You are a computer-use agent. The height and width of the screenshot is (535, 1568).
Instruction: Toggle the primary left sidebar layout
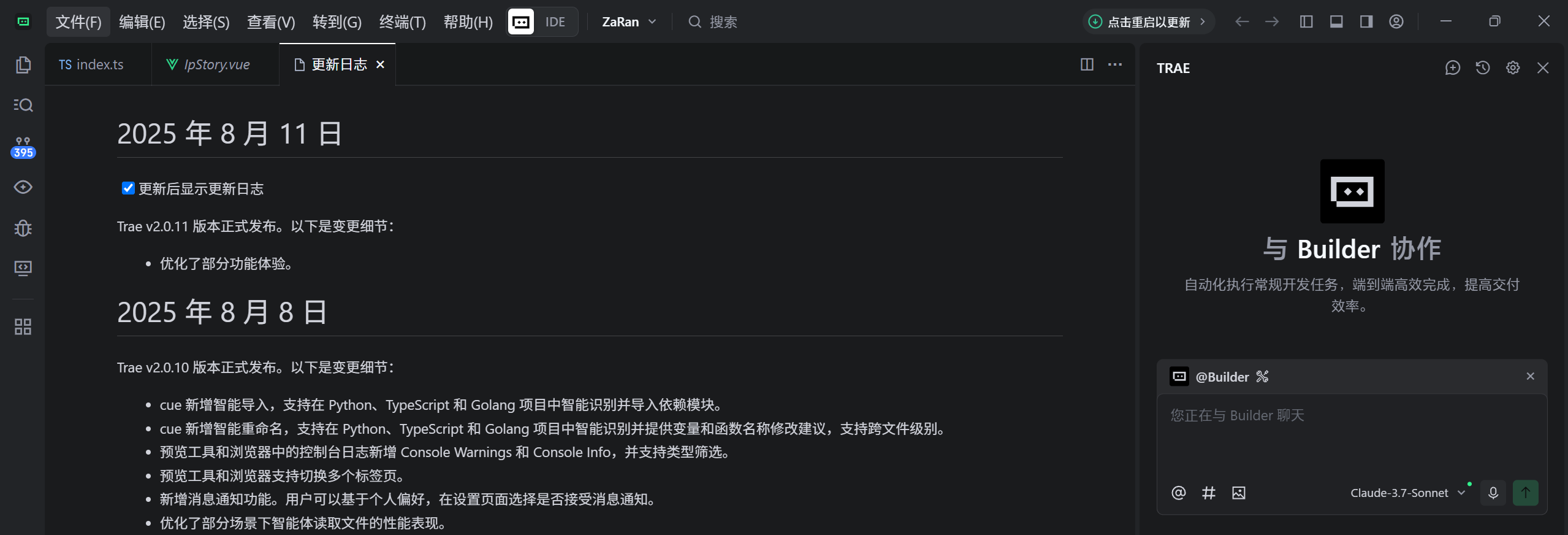(1306, 21)
